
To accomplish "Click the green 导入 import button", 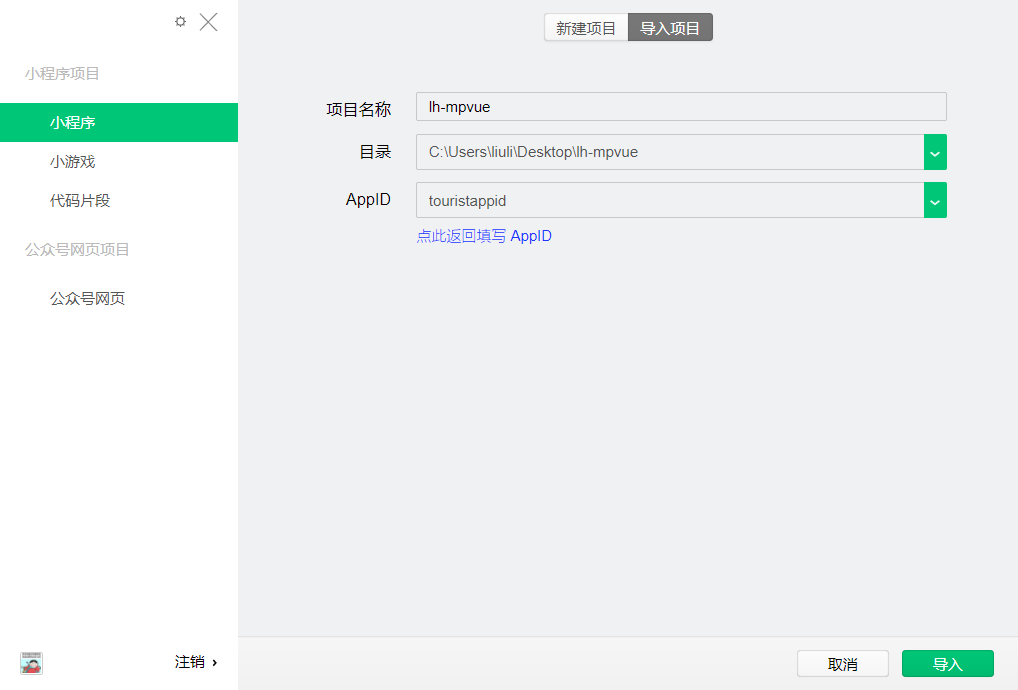I will click(x=946, y=663).
